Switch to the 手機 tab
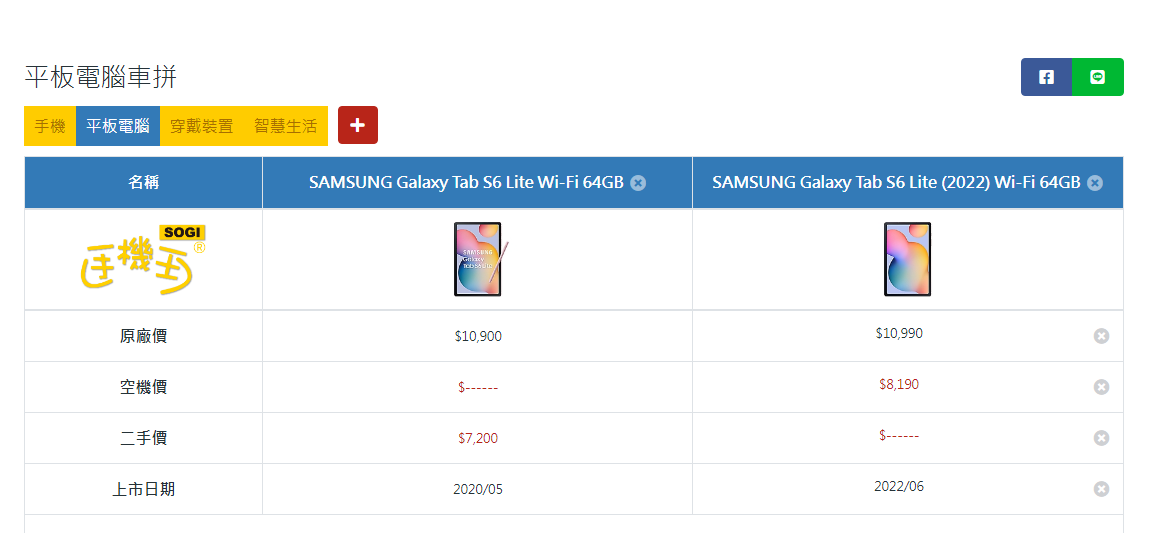 coord(50,126)
